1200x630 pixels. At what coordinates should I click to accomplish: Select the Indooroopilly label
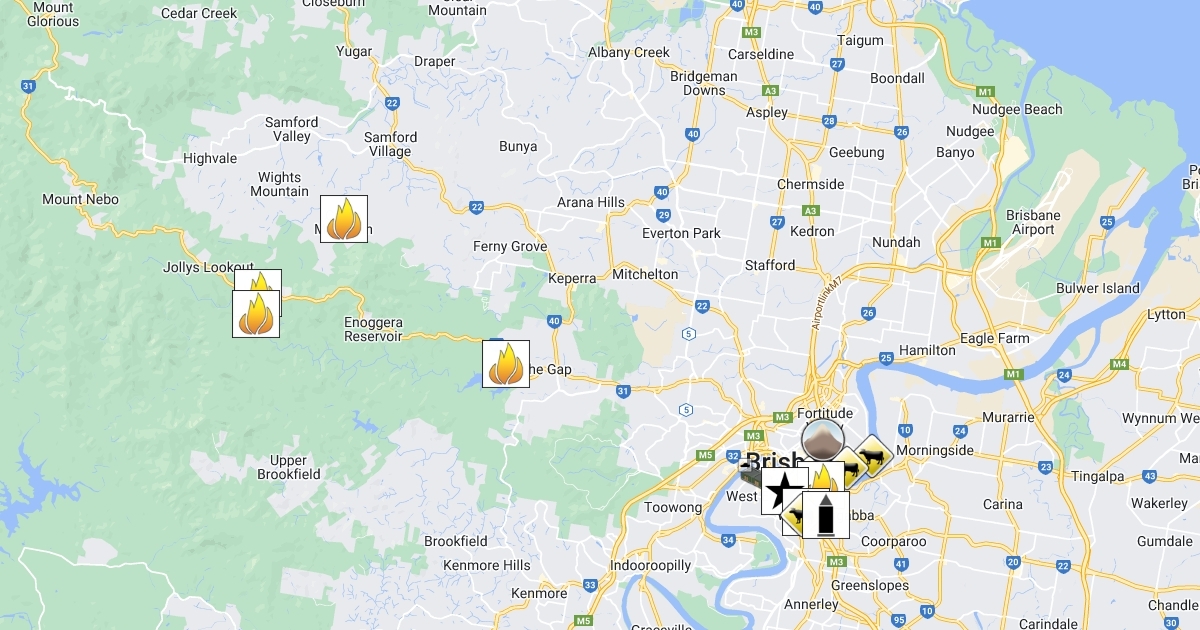(x=651, y=565)
